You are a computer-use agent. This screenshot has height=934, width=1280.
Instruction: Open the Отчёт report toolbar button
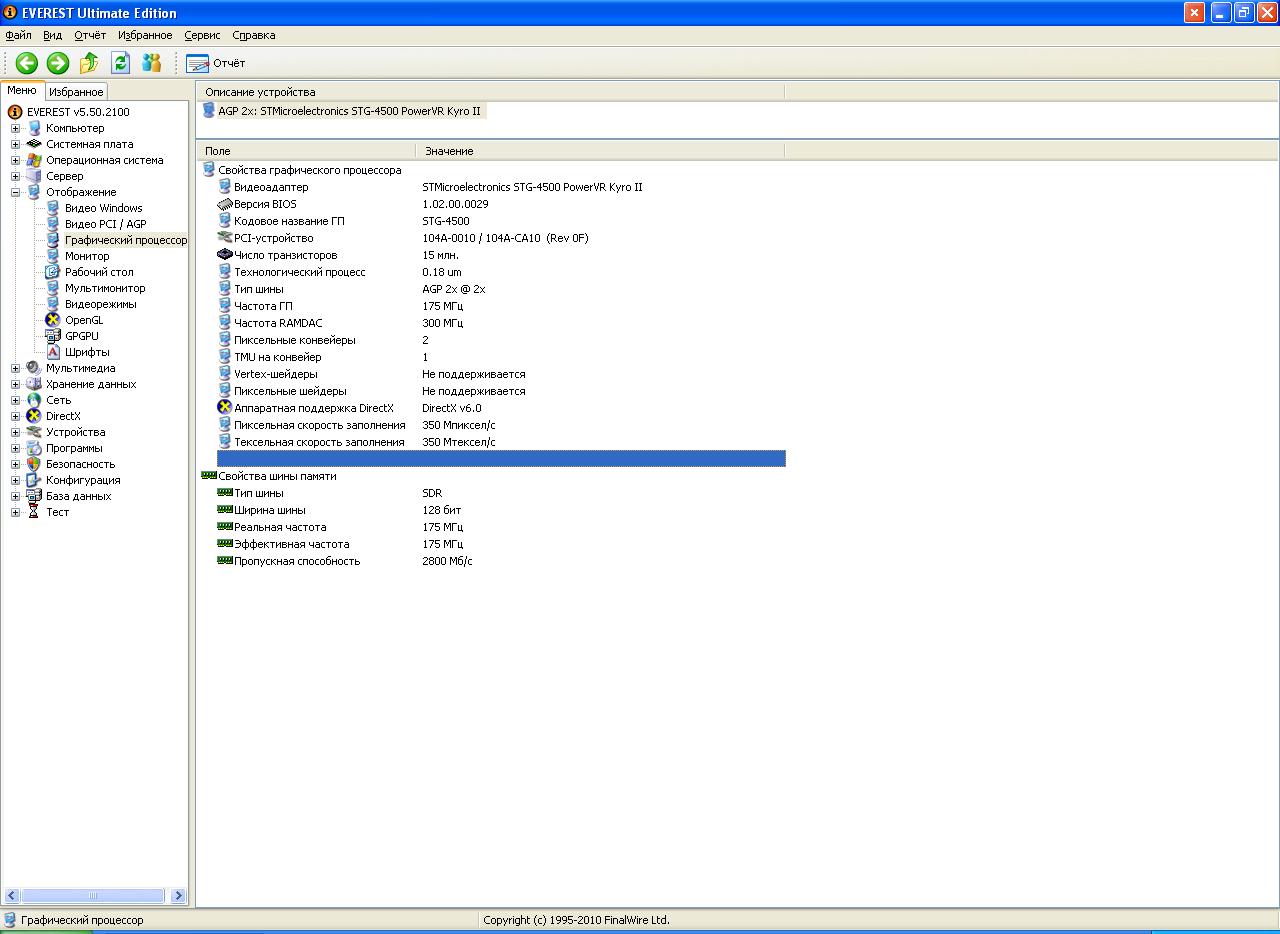(x=216, y=63)
